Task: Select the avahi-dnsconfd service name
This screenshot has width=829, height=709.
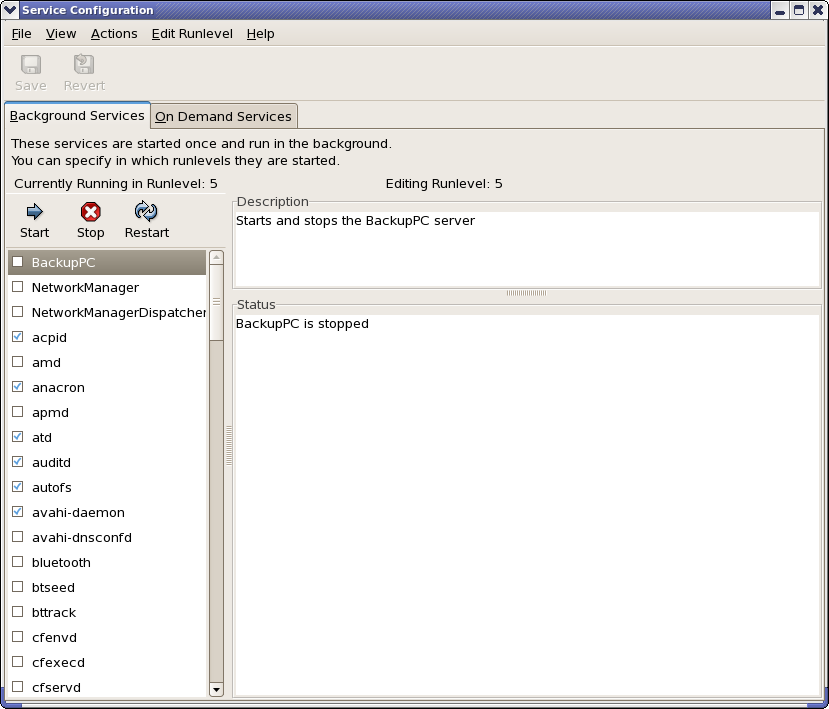Action: coord(82,538)
